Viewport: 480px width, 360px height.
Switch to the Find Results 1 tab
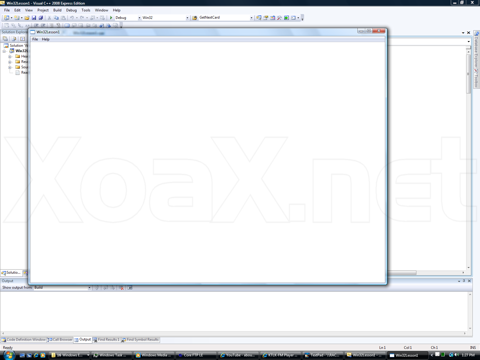click(106, 339)
